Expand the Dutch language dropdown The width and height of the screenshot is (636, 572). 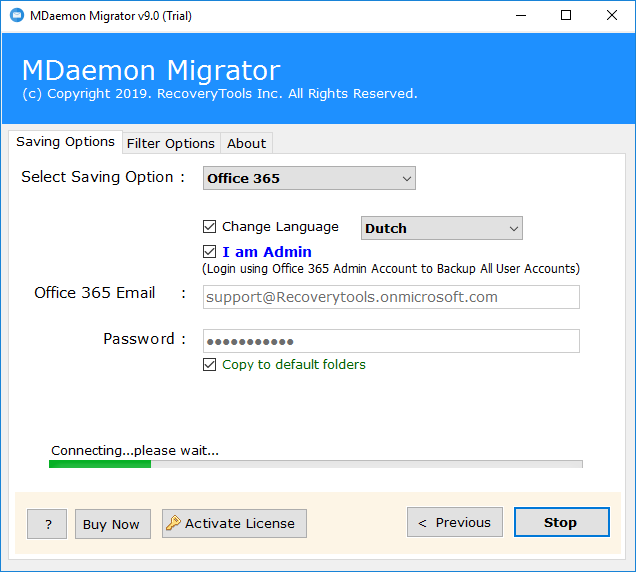point(442,228)
